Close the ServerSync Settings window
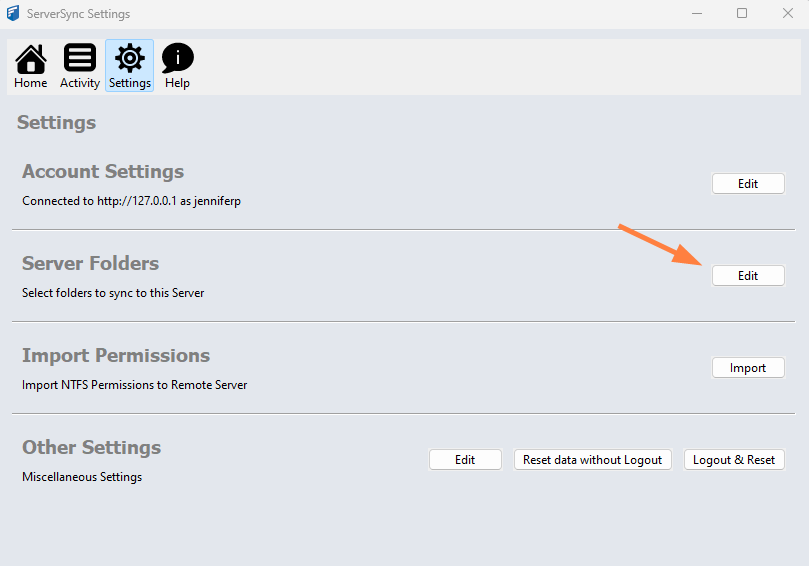The width and height of the screenshot is (809, 566). click(x=787, y=14)
